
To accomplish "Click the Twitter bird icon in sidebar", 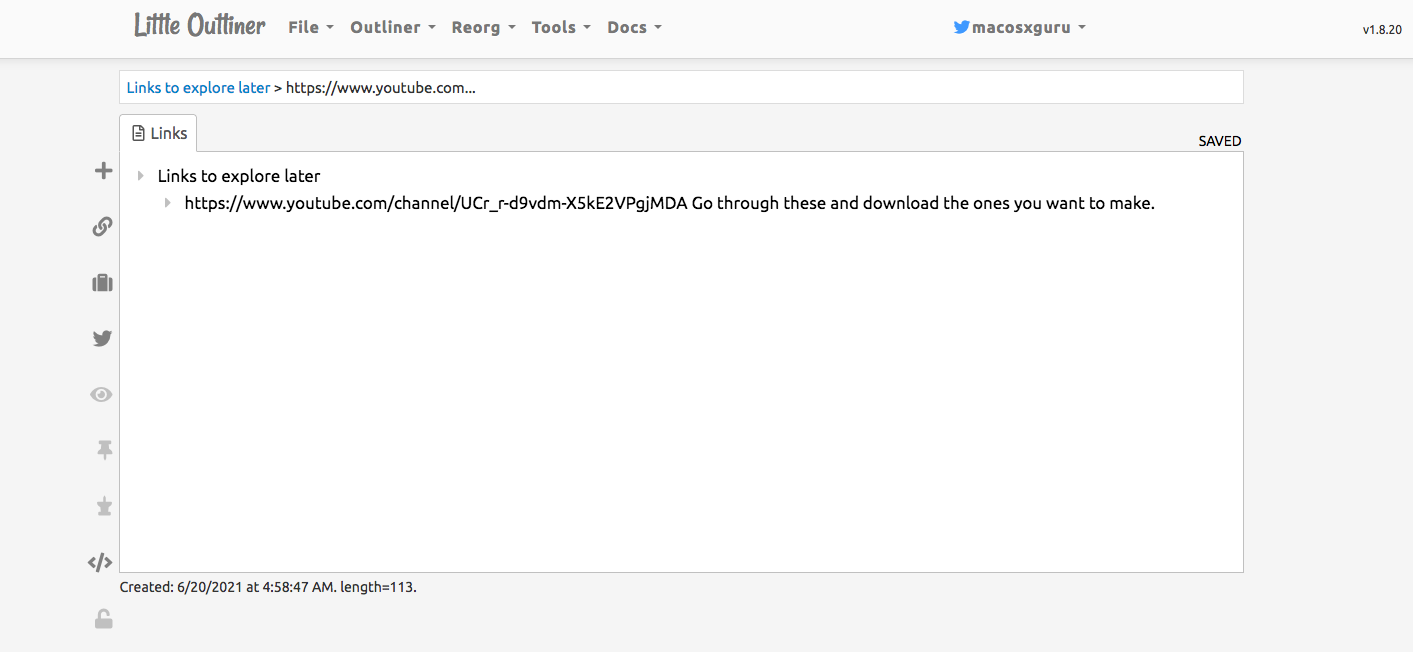I will [x=102, y=339].
